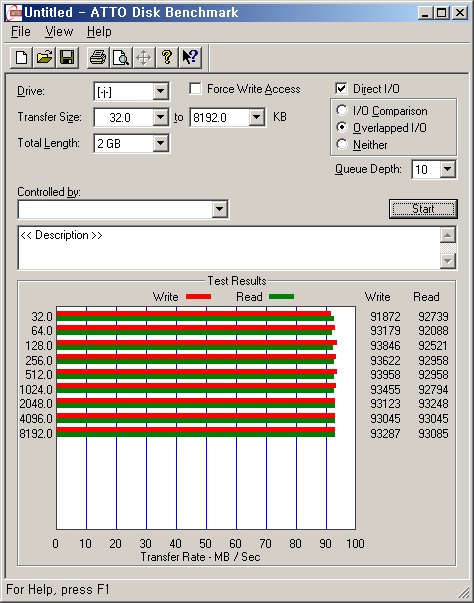This screenshot has height=603, width=474.
Task: Close the ATTO Disk Benchmark window
Action: coord(460,13)
